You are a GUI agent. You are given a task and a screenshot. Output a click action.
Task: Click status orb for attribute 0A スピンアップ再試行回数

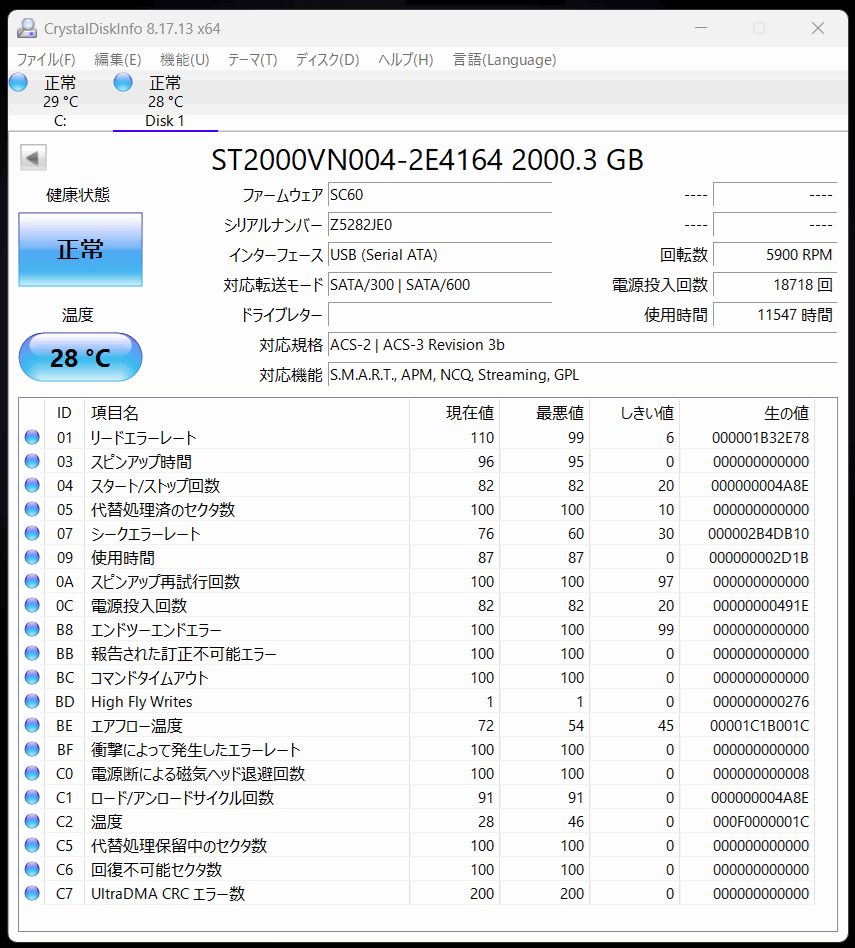click(x=32, y=581)
